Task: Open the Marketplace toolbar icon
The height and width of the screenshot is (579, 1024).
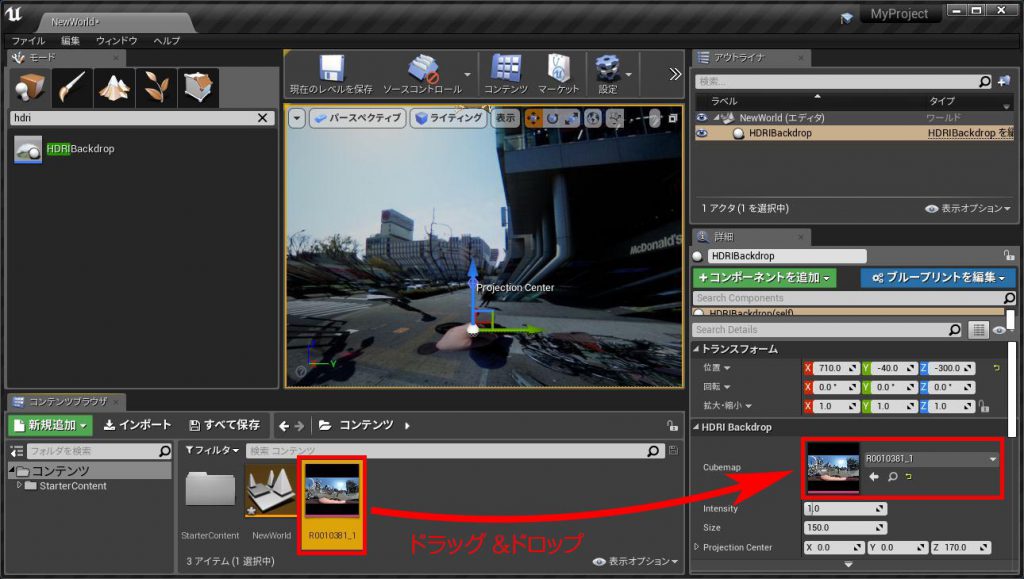Action: coord(559,68)
